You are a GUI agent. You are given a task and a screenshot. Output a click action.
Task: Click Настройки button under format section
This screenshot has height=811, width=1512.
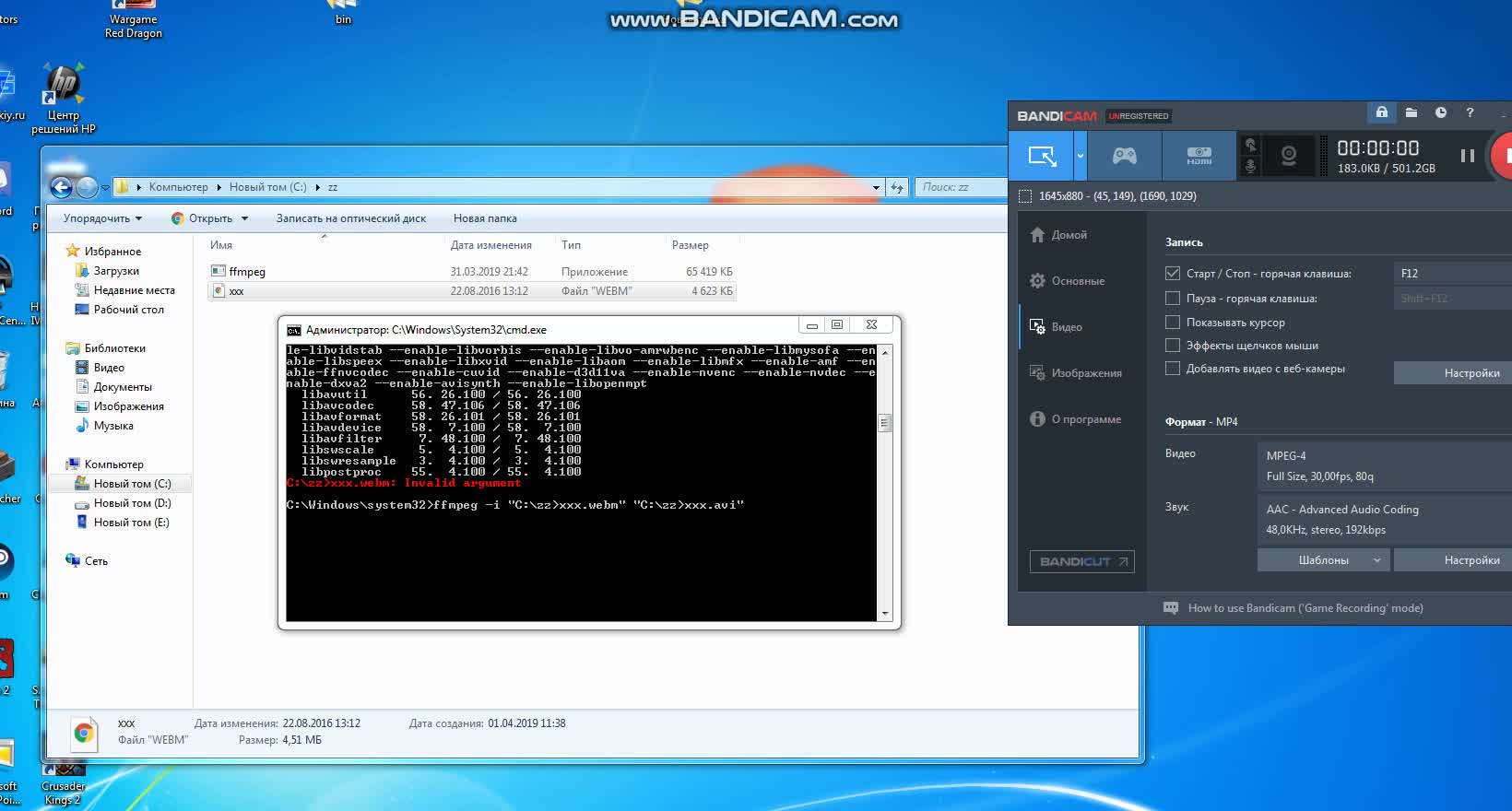coord(1453,560)
